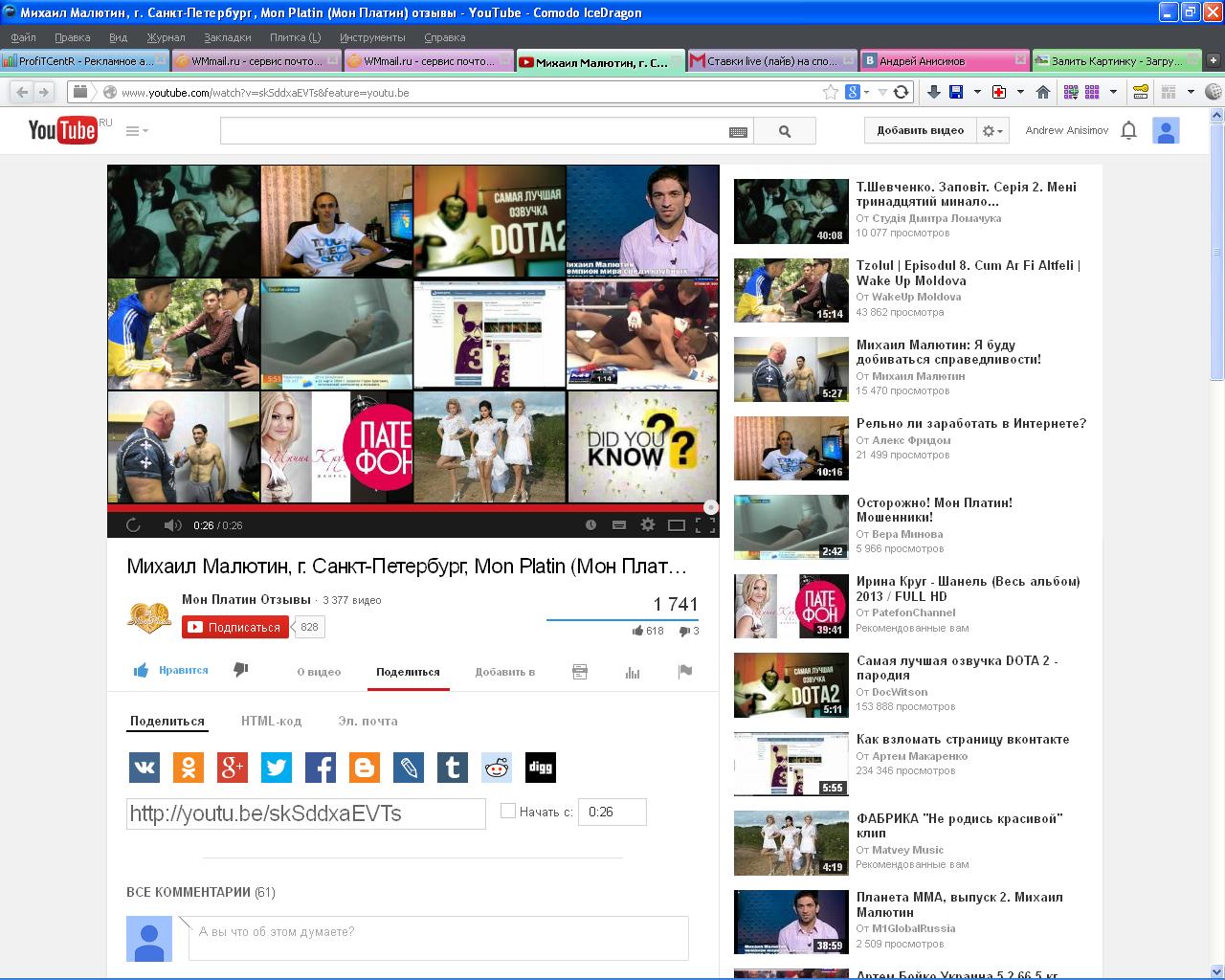Switch to ProfiTCentR browser tab

[85, 60]
